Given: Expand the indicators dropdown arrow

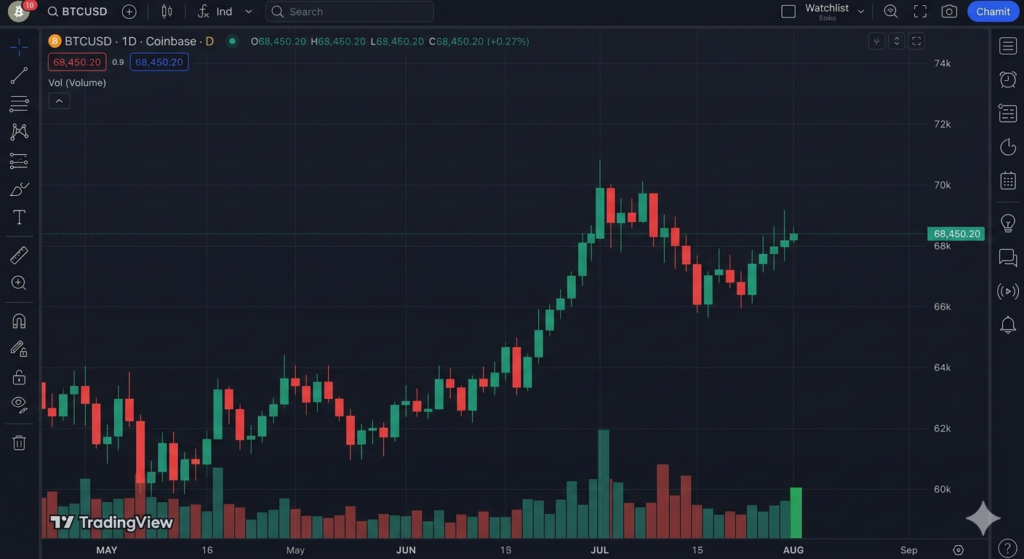Looking at the screenshot, I should [x=249, y=12].
